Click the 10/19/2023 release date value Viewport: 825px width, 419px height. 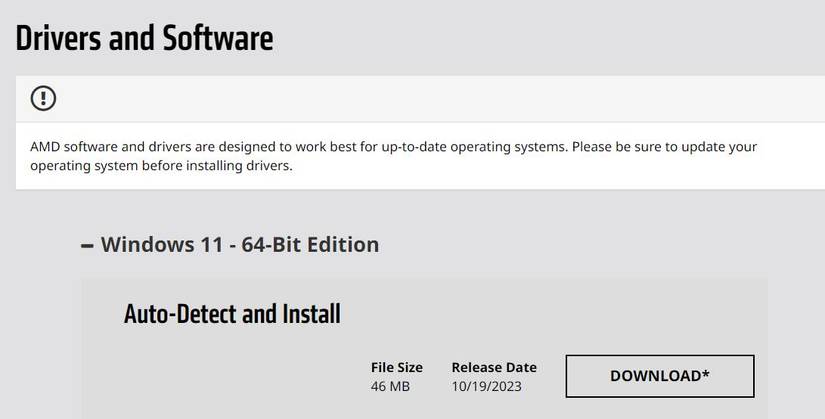(486, 386)
